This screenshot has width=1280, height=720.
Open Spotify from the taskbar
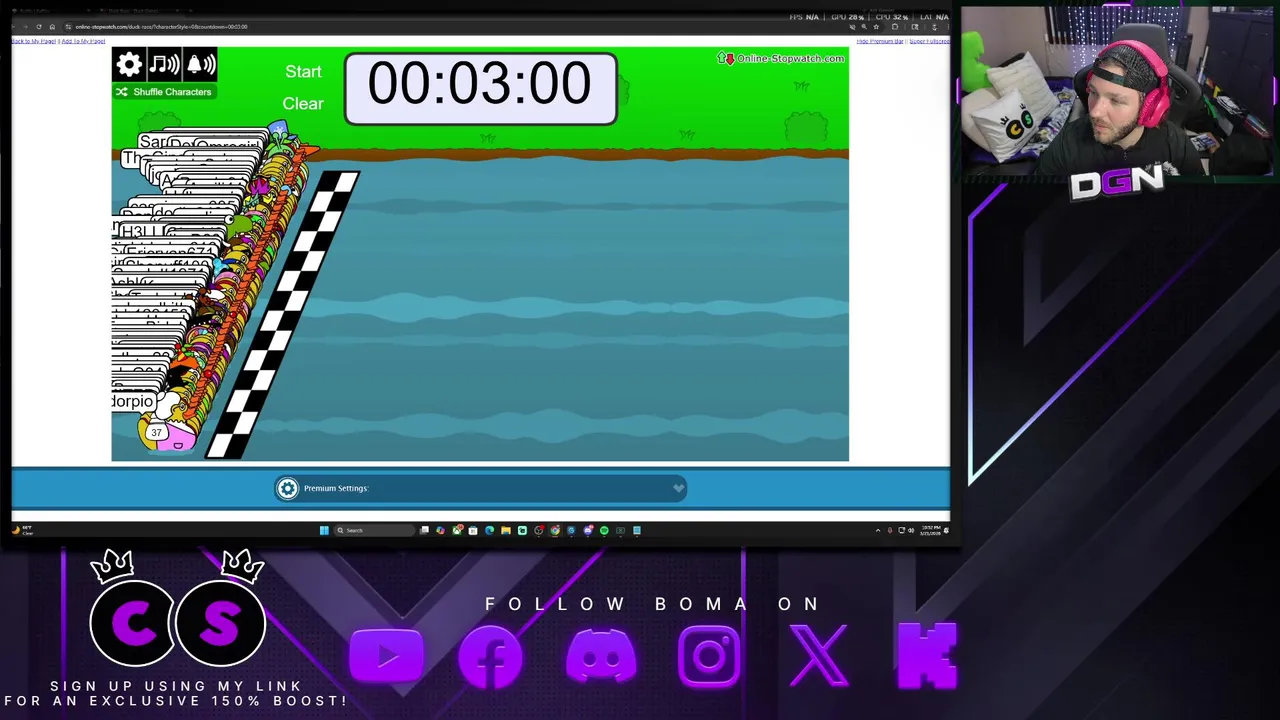tap(604, 530)
